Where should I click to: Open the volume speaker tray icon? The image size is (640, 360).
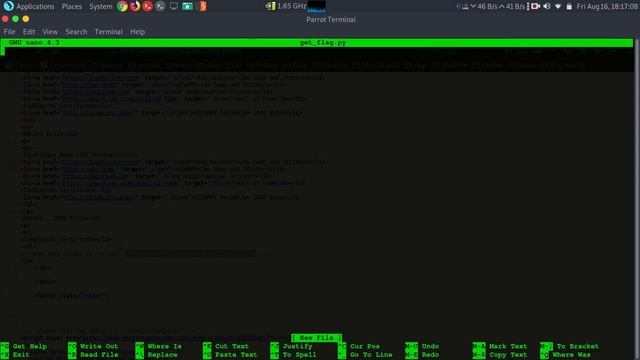pyautogui.click(x=547, y=7)
